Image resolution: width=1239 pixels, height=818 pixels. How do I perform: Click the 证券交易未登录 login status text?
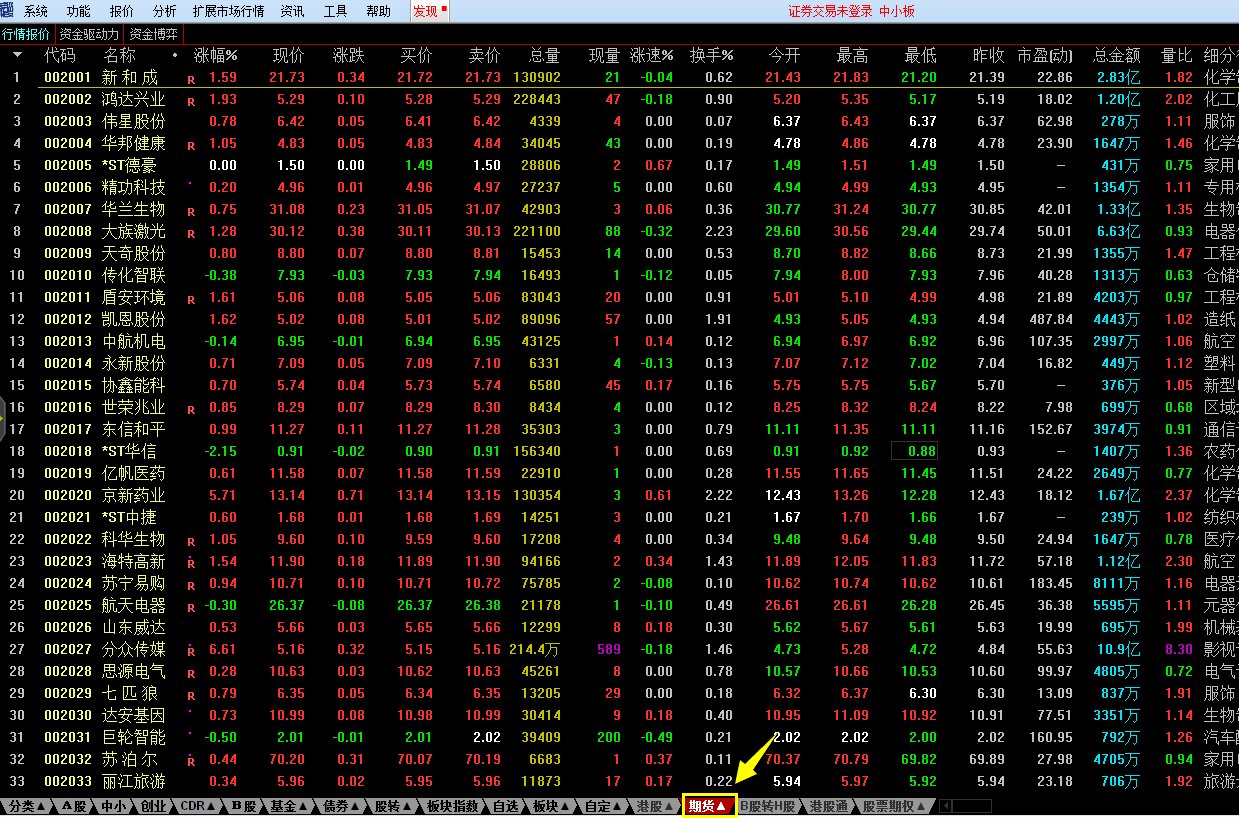coord(830,12)
